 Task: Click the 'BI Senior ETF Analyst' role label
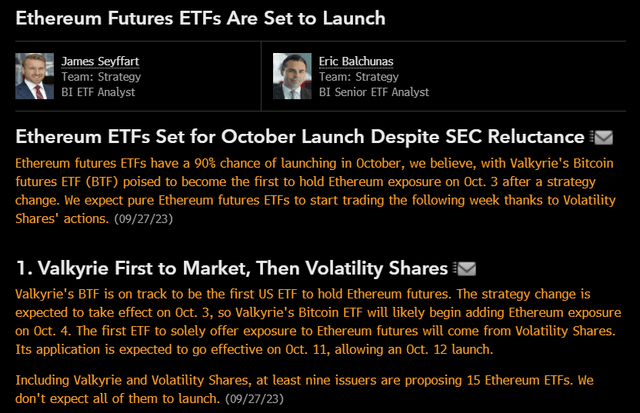[x=374, y=92]
